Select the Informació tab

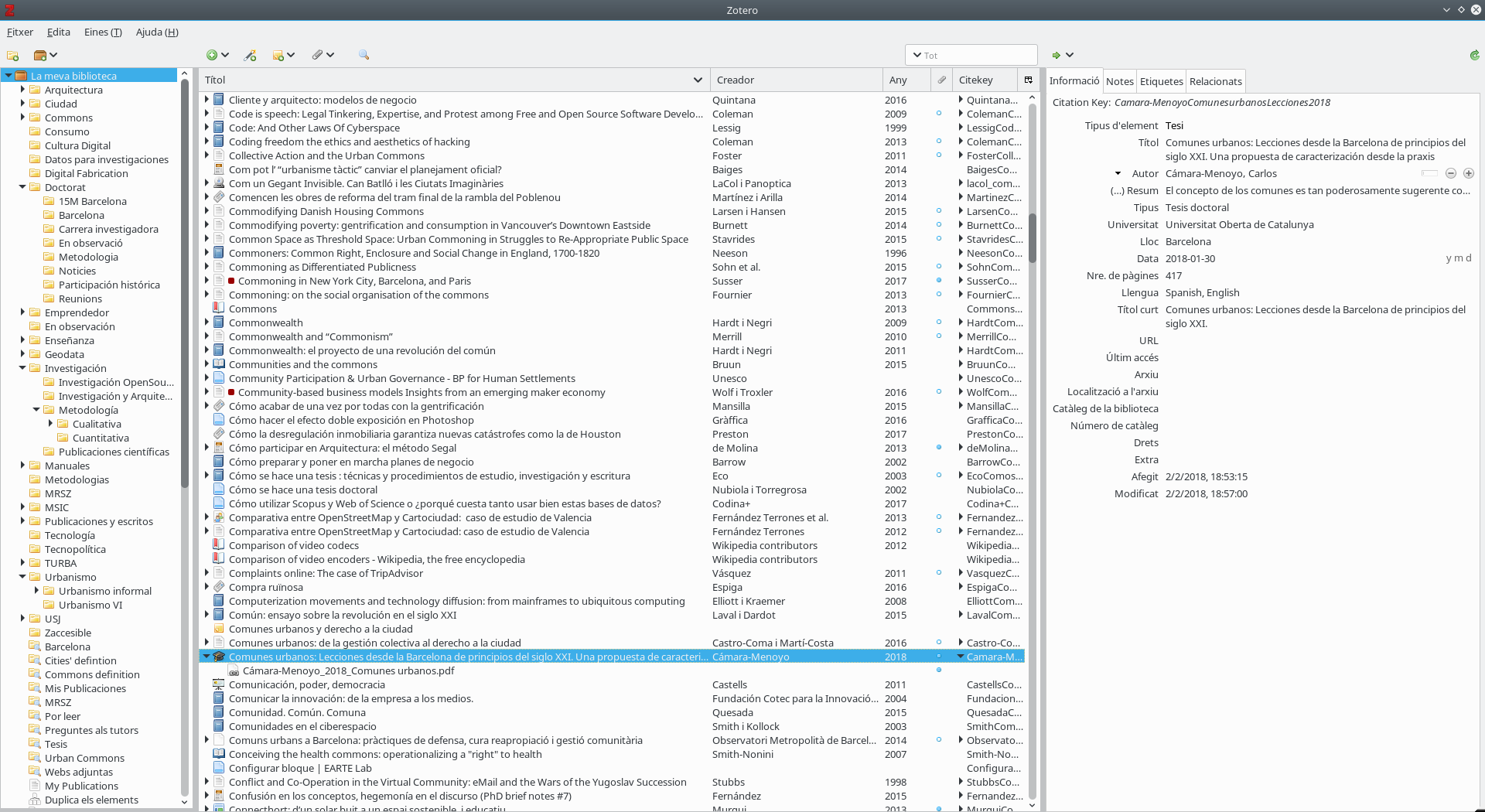(x=1074, y=80)
